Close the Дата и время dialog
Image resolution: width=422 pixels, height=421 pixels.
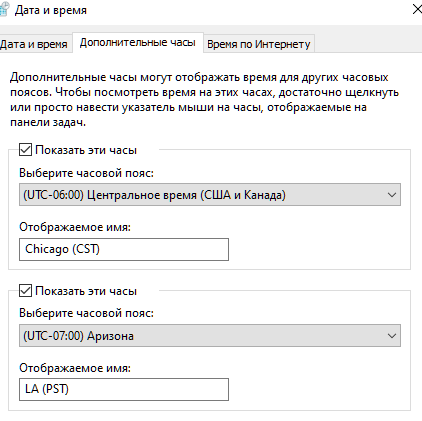(x=417, y=9)
